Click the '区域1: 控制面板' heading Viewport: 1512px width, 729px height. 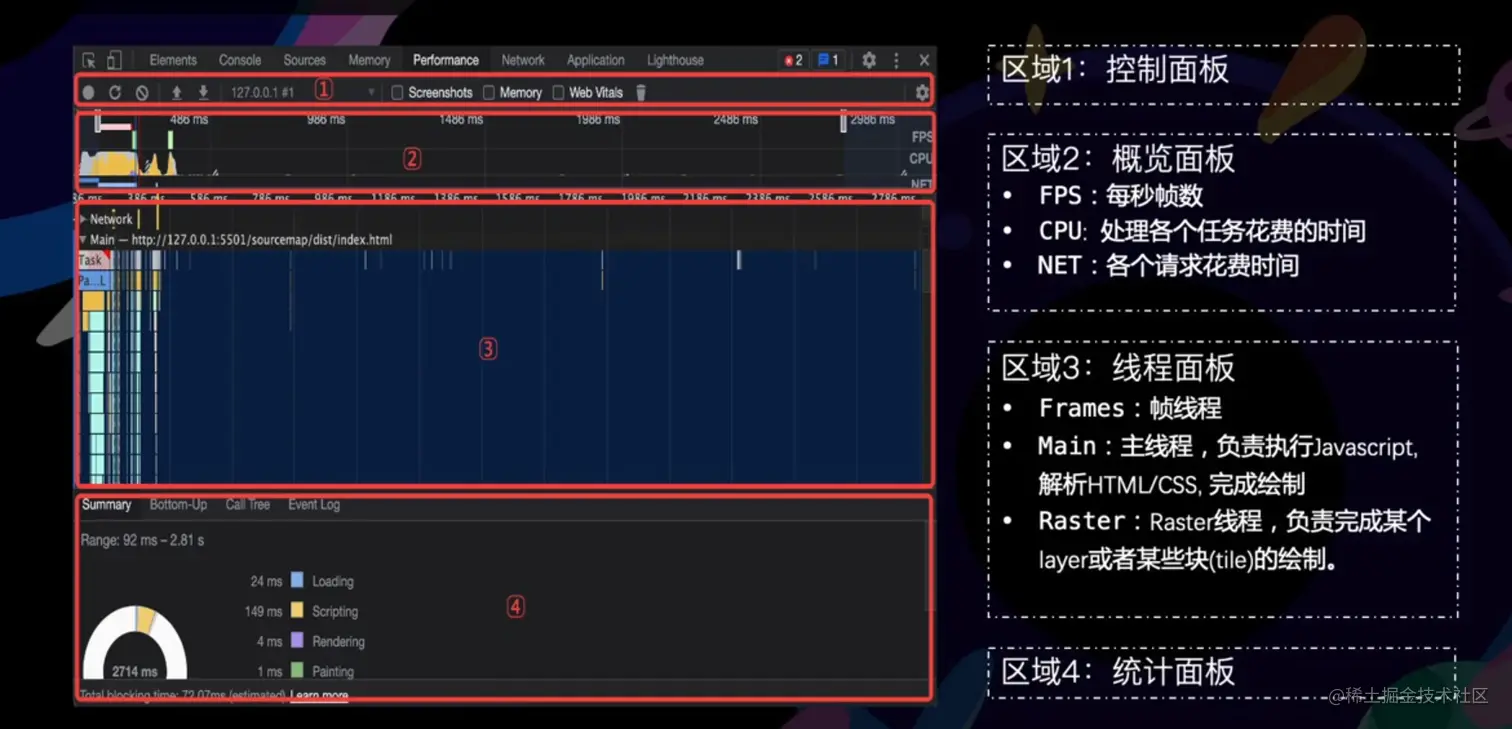(x=1115, y=70)
